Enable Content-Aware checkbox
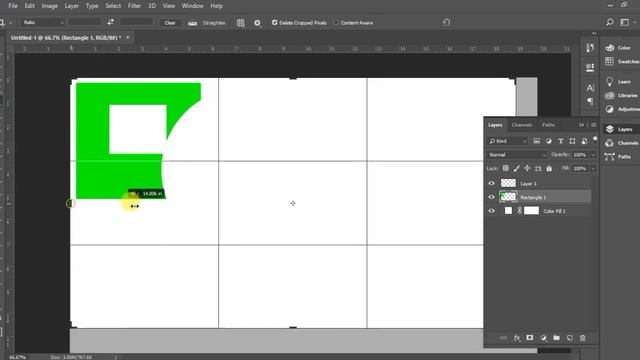The image size is (640, 360). pyautogui.click(x=336, y=22)
